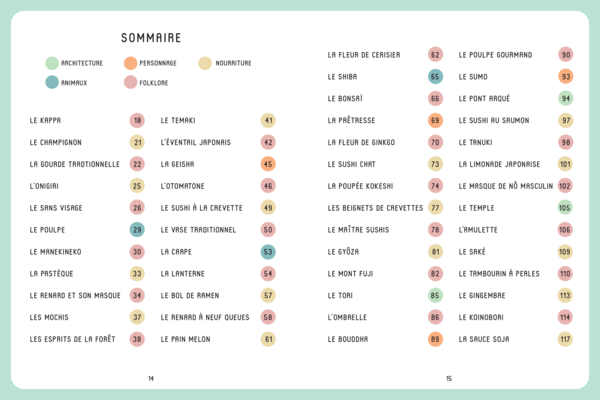Image resolution: width=600 pixels, height=400 pixels.
Task: Open "Le Renard à Neuf Queues" entry
Action: click(x=203, y=317)
